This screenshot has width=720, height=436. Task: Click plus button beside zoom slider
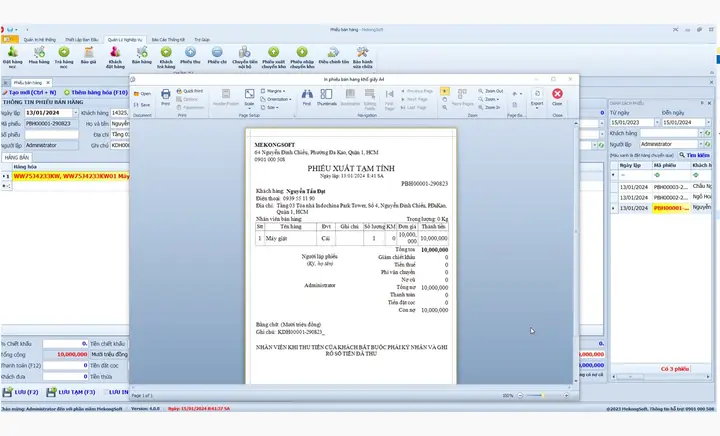pyautogui.click(x=566, y=396)
